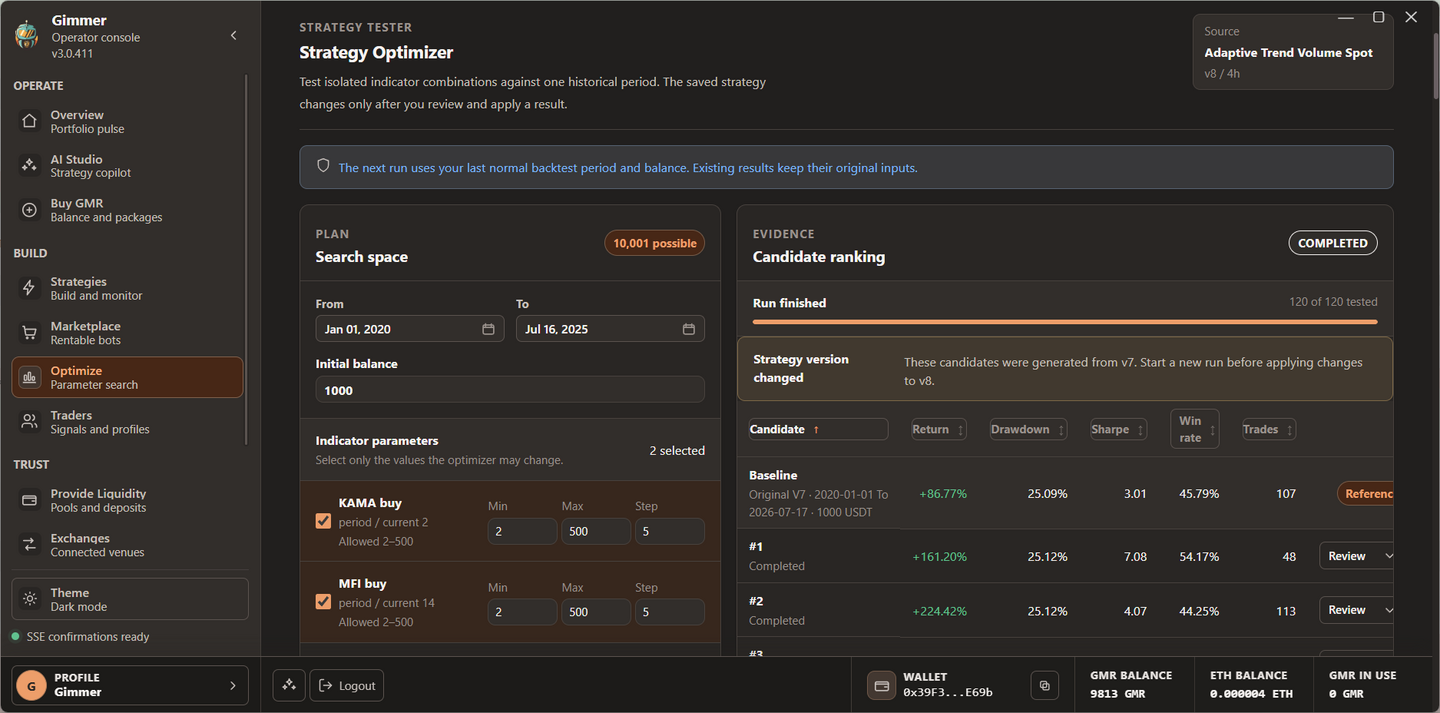The width and height of the screenshot is (1440, 713).
Task: Click the 10,001 possible badge
Action: (655, 243)
